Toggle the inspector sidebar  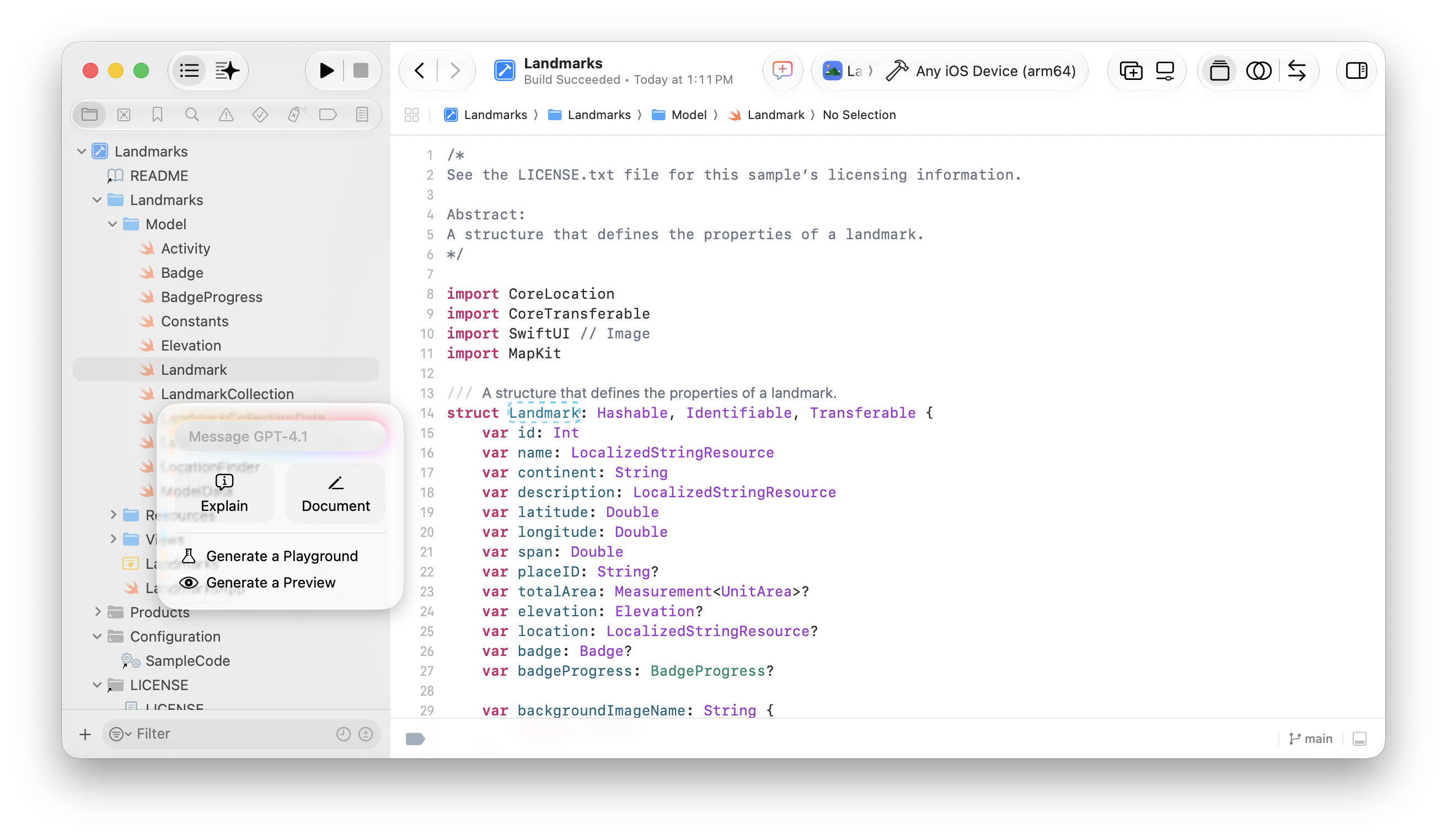pyautogui.click(x=1356, y=71)
